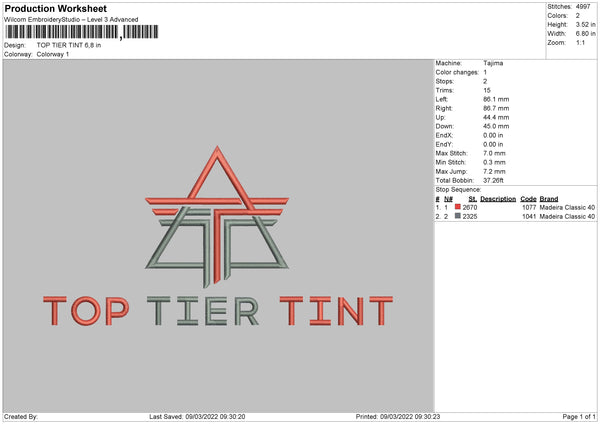The width and height of the screenshot is (600, 424).
Task: Select the design name 'TOP TIER TINT 6,8 in'
Action: coord(69,45)
